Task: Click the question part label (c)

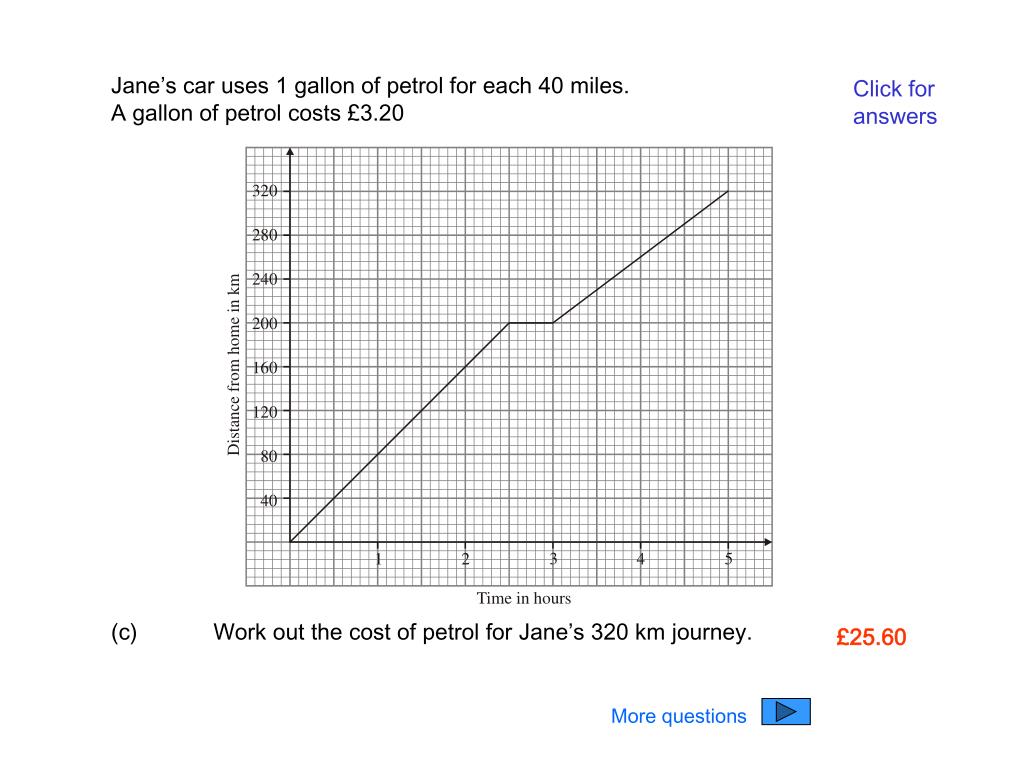Action: [124, 632]
